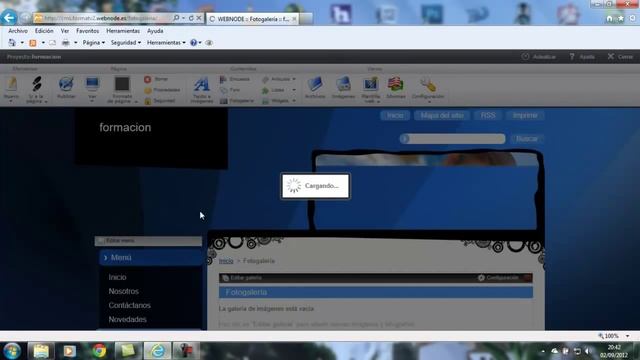Expand the Seguridad dropdown in IE command bar
This screenshot has height=360, width=640.
[x=126, y=42]
